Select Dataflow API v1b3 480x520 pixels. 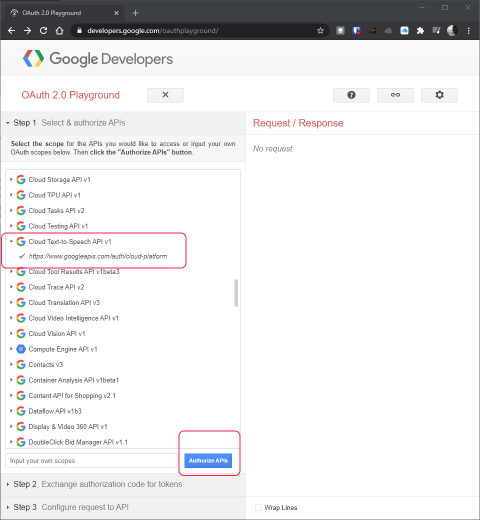pyautogui.click(x=55, y=411)
